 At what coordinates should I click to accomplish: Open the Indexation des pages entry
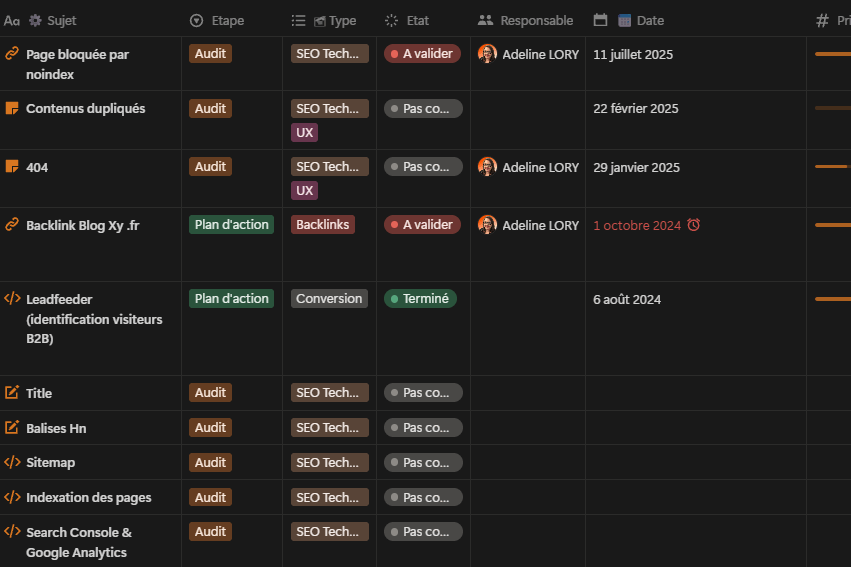pyautogui.click(x=88, y=498)
